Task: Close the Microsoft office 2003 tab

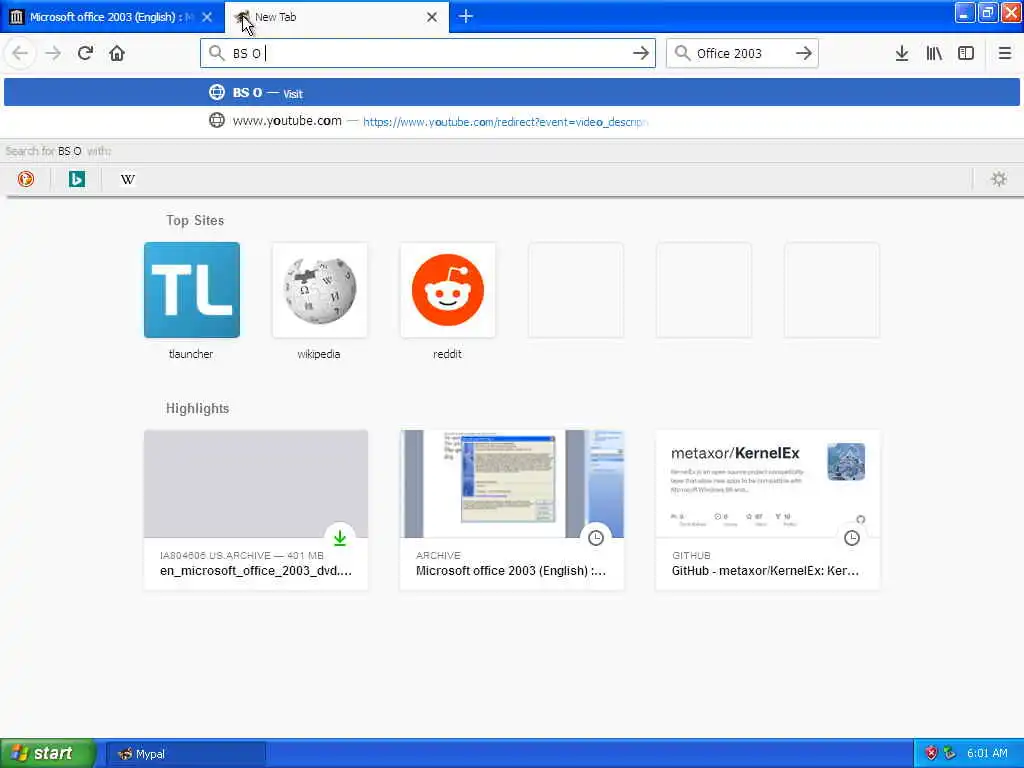Action: (207, 17)
